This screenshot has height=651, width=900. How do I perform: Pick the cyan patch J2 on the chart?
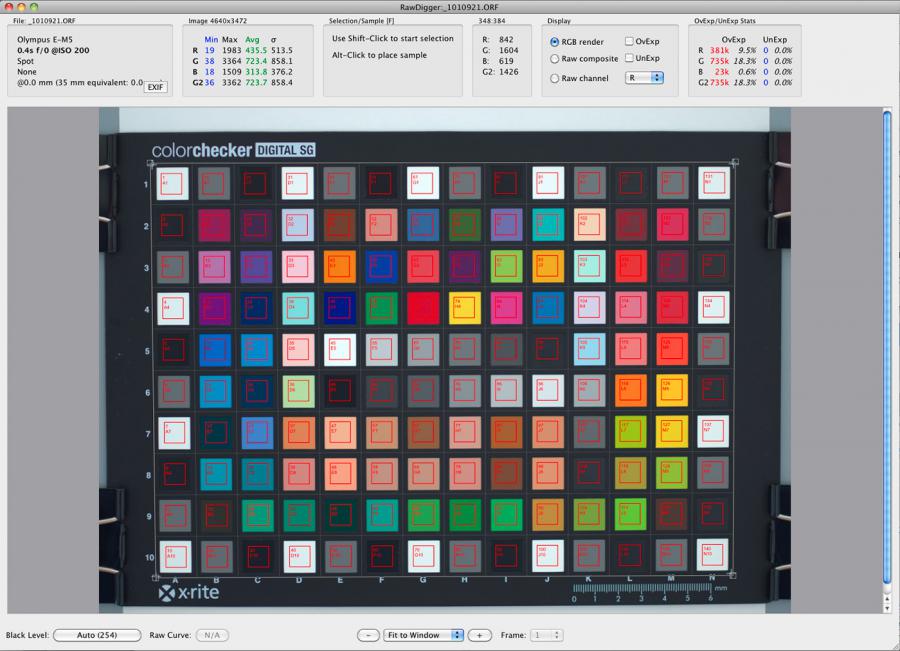tap(548, 224)
